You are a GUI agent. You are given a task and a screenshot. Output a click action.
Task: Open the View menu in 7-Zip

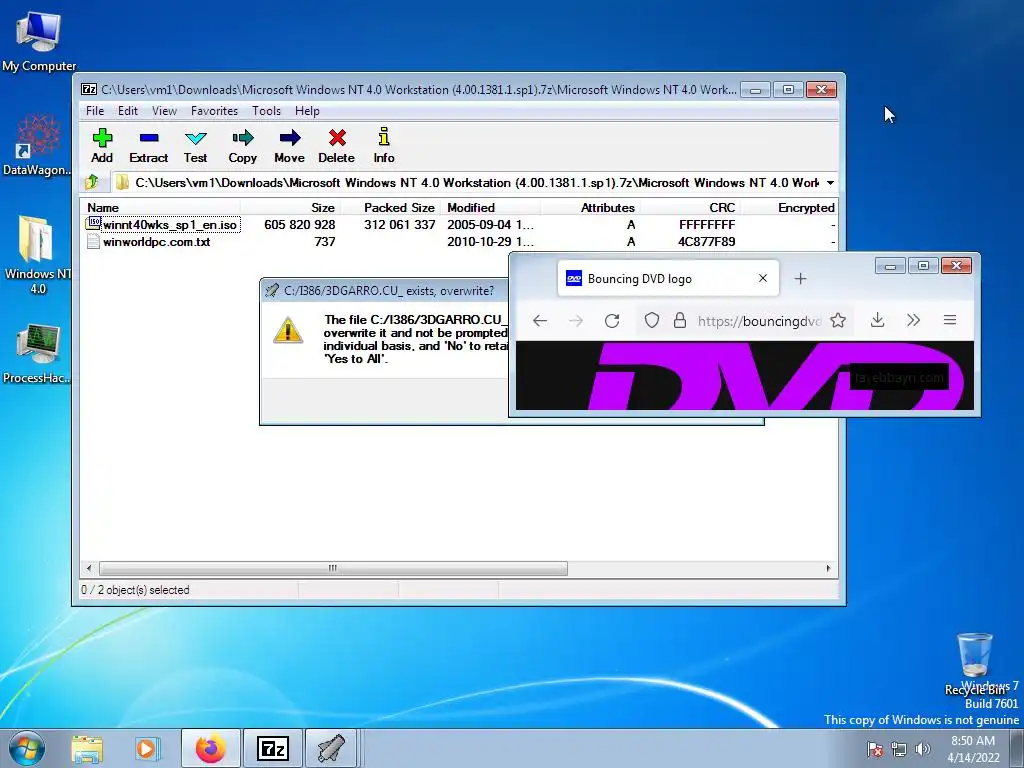[165, 111]
